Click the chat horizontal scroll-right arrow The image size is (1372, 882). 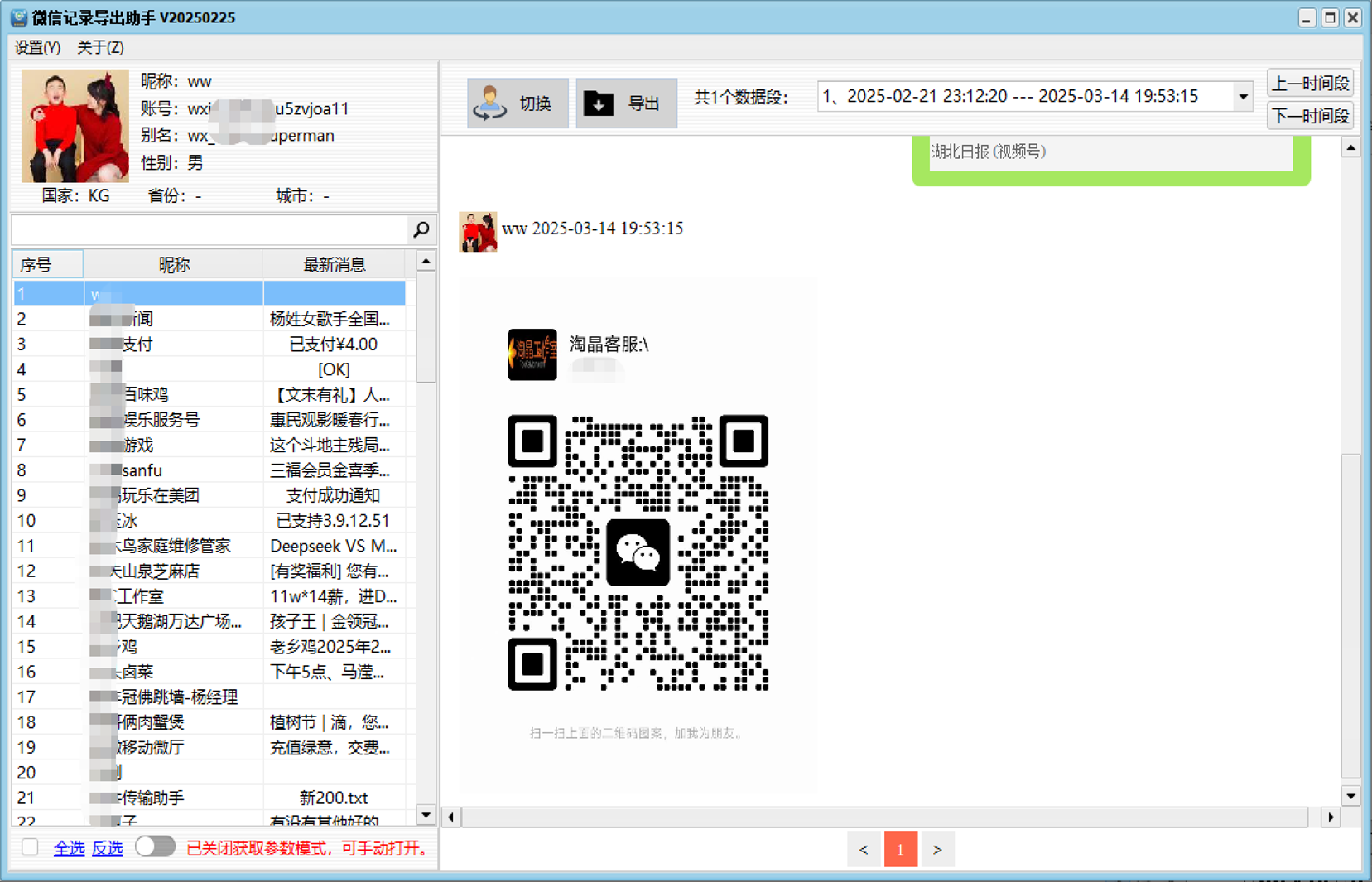1330,817
